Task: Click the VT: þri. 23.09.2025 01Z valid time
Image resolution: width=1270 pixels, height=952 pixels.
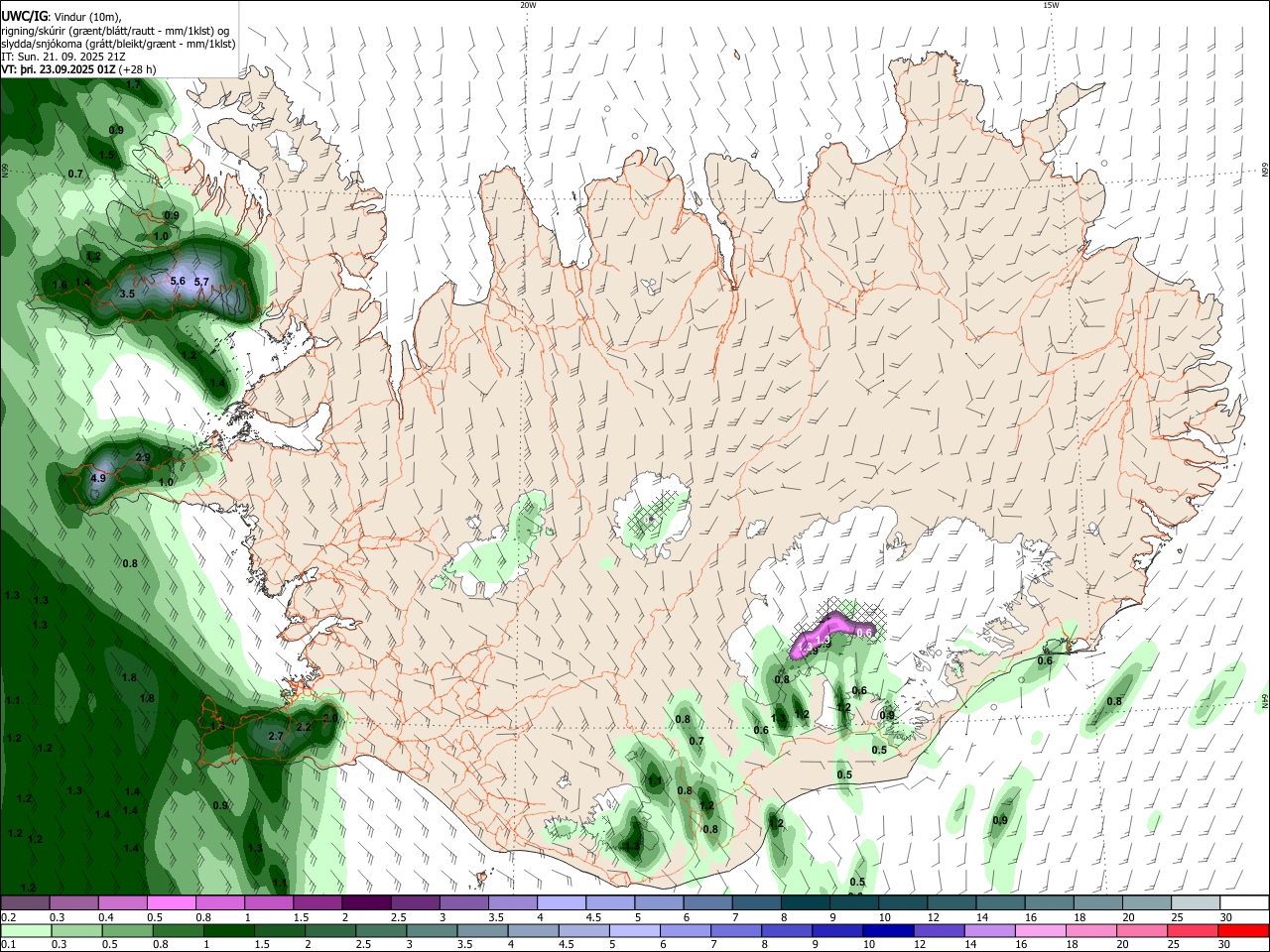Action: click(60, 69)
